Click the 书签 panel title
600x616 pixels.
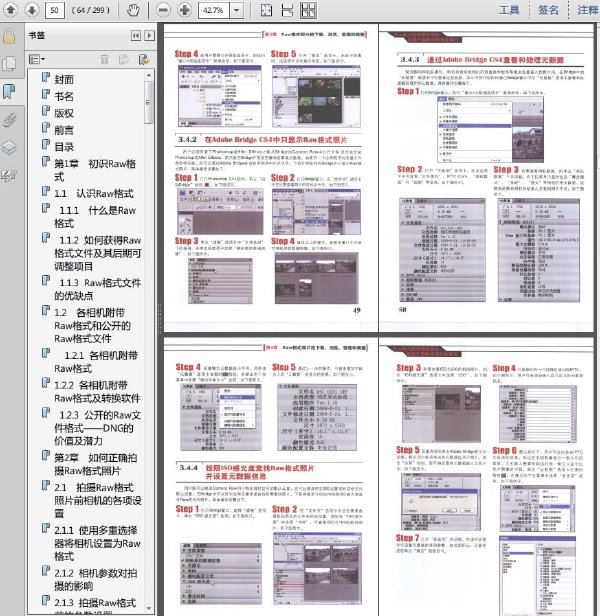point(37,35)
